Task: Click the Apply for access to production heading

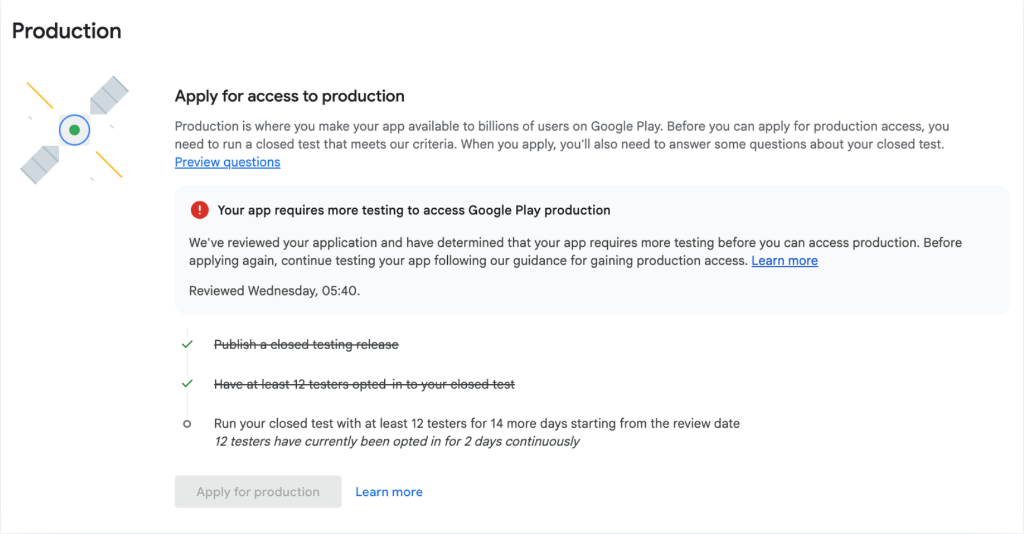Action: pos(289,96)
